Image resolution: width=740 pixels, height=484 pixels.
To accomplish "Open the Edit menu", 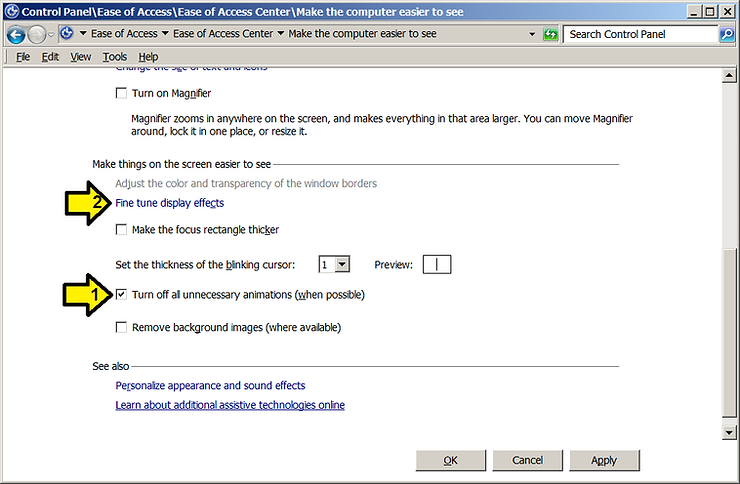I will tap(50, 57).
